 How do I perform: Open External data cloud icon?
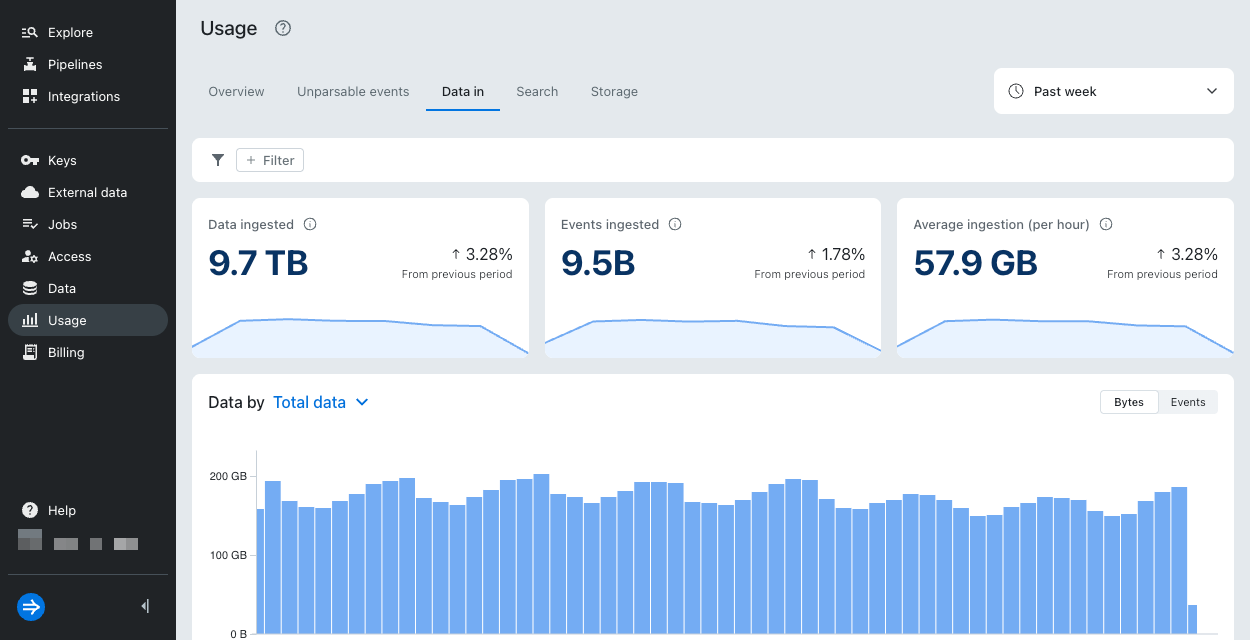coord(30,192)
